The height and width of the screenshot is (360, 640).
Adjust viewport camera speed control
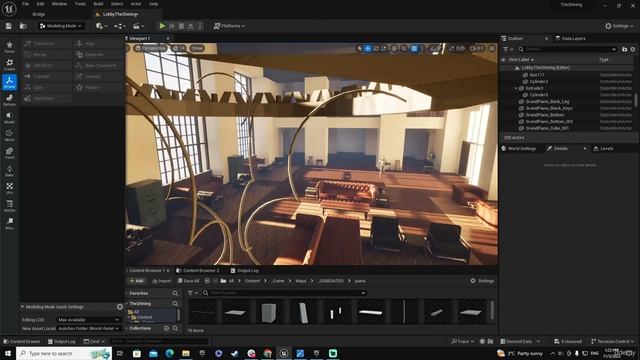[x=477, y=49]
